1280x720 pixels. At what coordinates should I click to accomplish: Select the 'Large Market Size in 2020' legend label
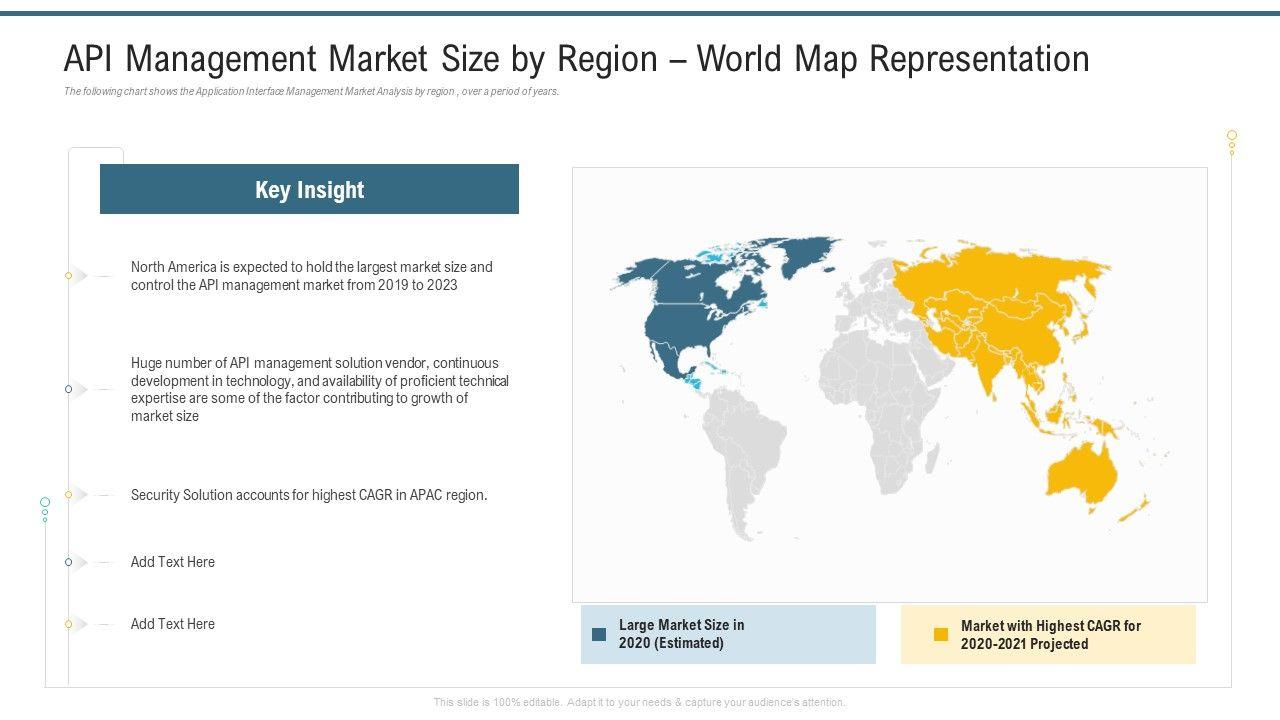[681, 634]
